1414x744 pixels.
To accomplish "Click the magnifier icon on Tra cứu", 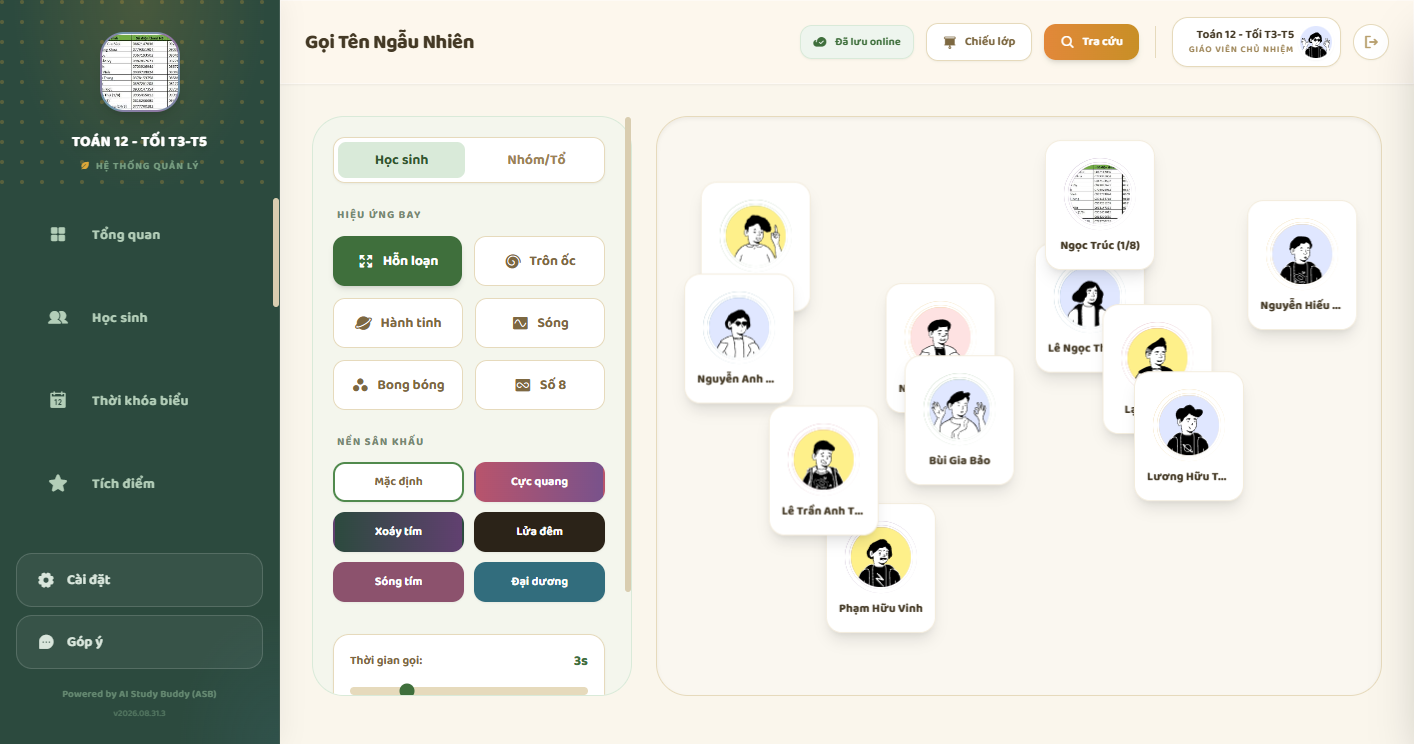I will click(x=1067, y=42).
